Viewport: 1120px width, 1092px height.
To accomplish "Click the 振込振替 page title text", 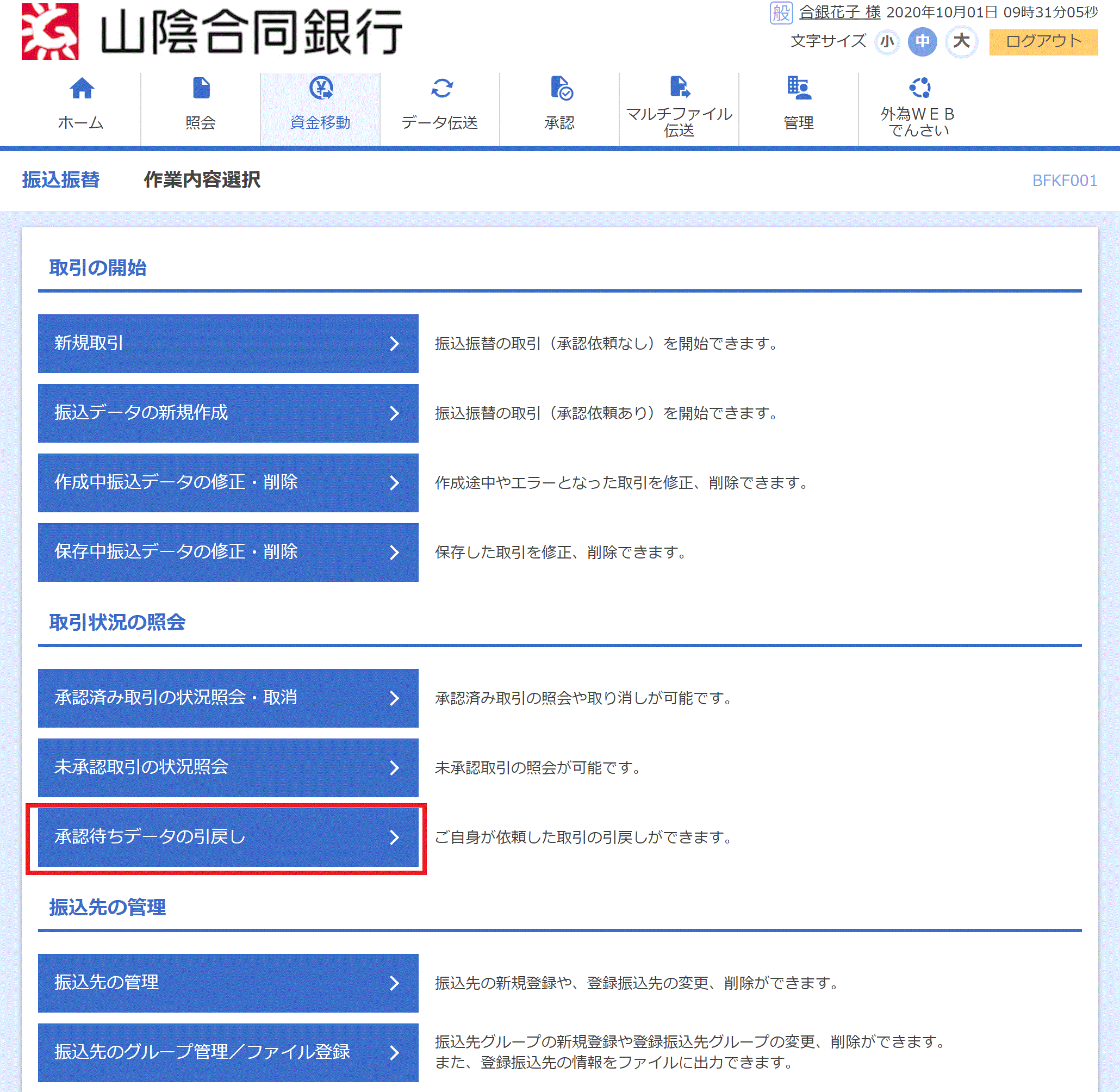I will point(61,179).
